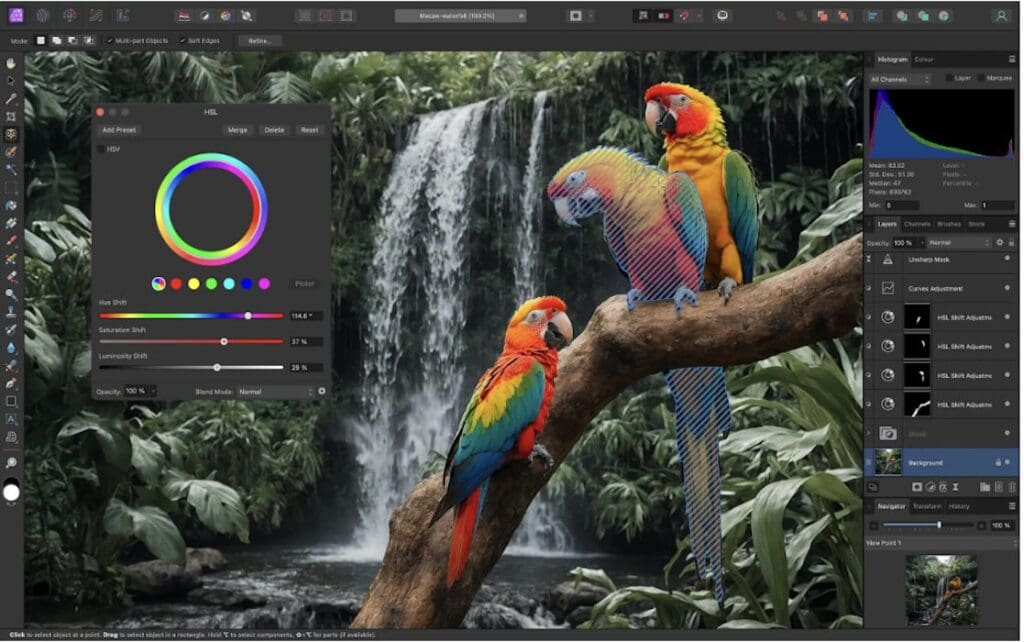Toggle the Soft Edges checkbox
Viewport: 1024px width, 642px height.
point(181,40)
